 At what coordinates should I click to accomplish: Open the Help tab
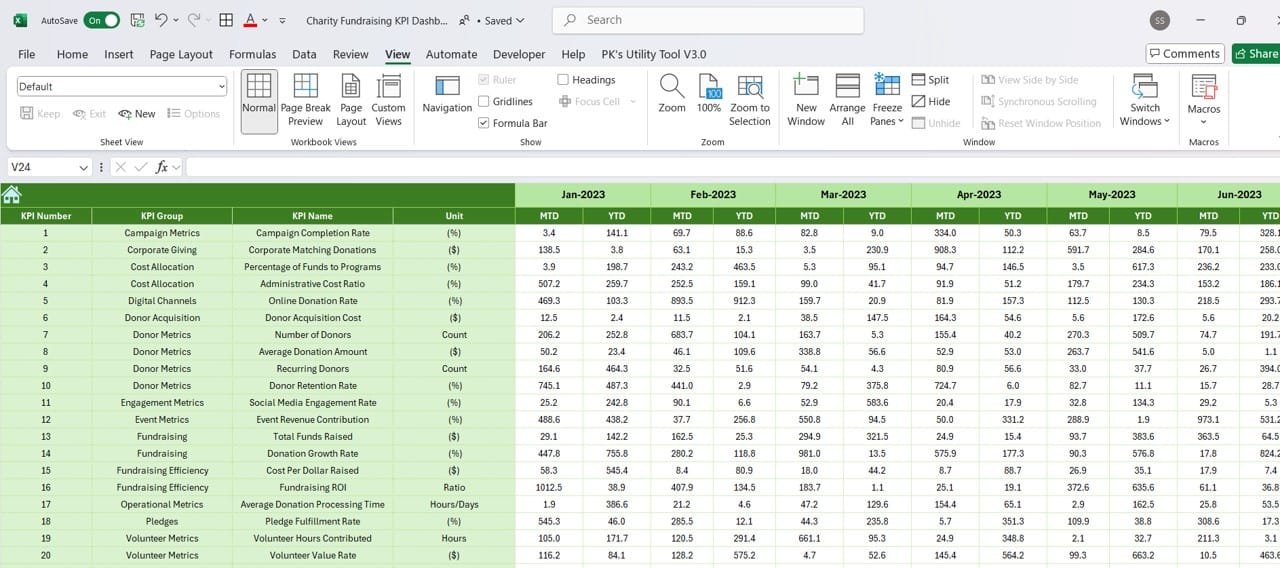[573, 54]
